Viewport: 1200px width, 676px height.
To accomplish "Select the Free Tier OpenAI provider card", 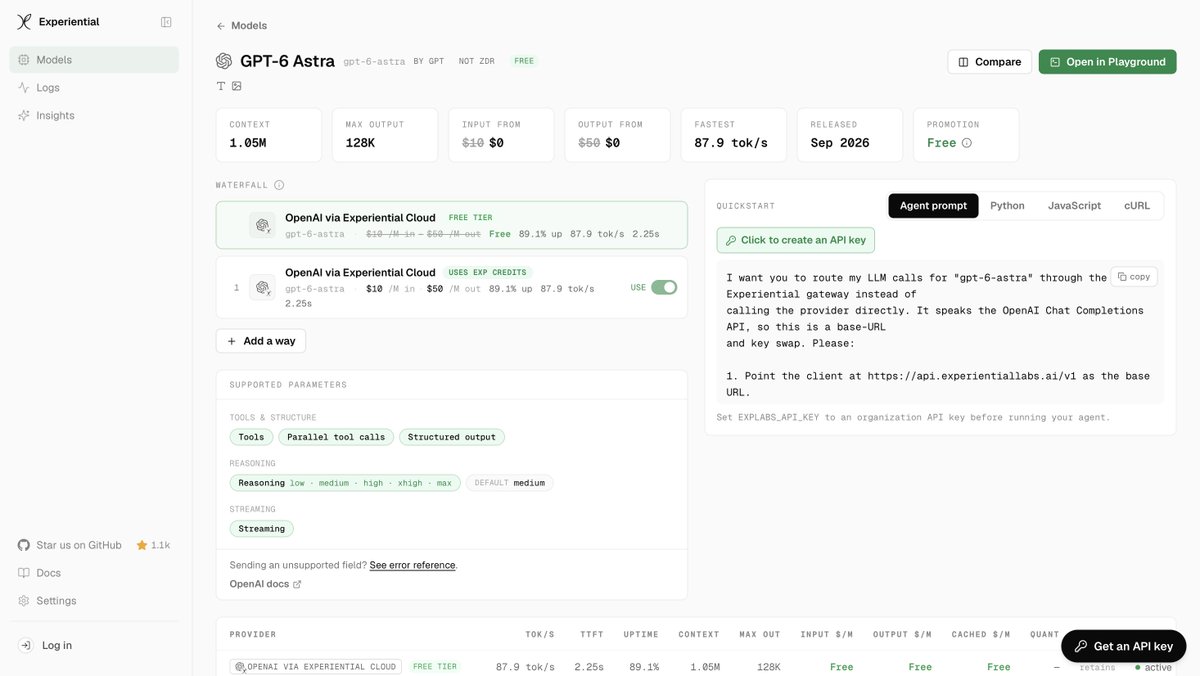I will click(x=451, y=225).
